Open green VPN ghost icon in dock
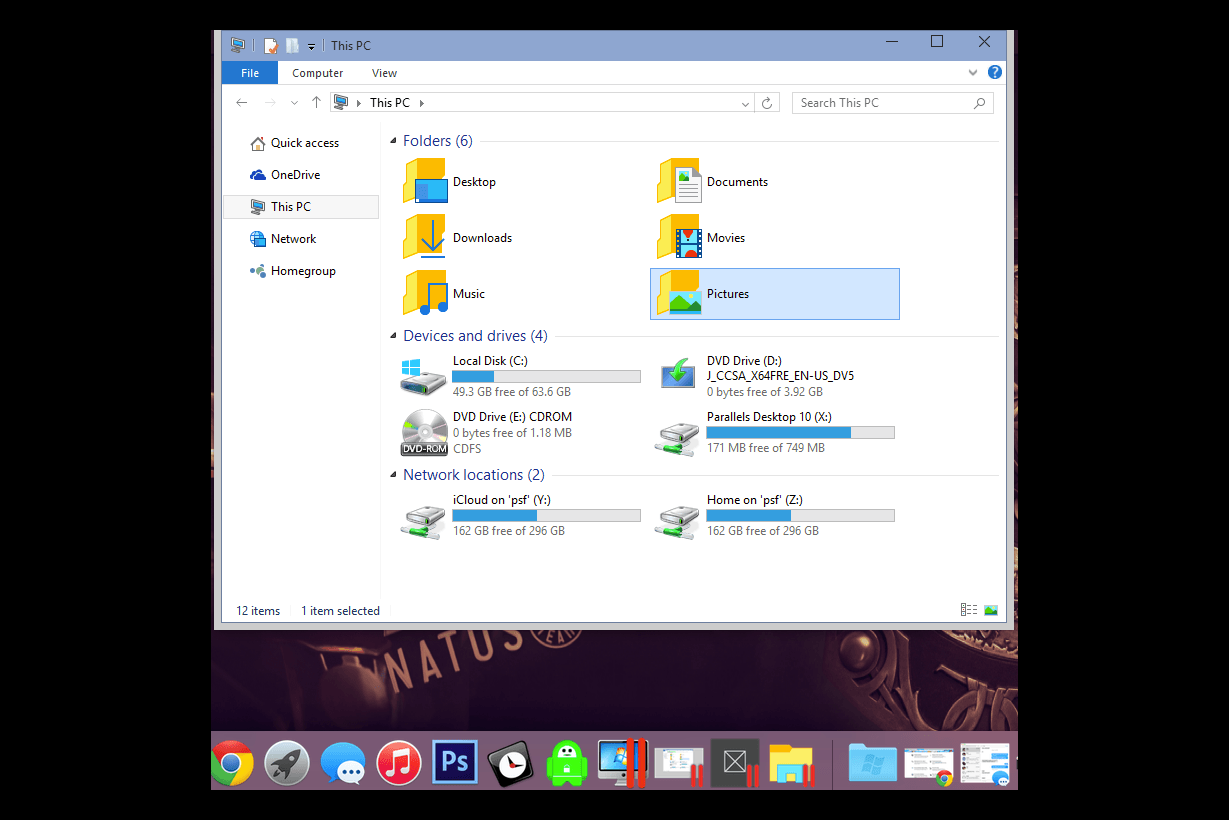Viewport: 1229px width, 820px height. click(x=566, y=765)
